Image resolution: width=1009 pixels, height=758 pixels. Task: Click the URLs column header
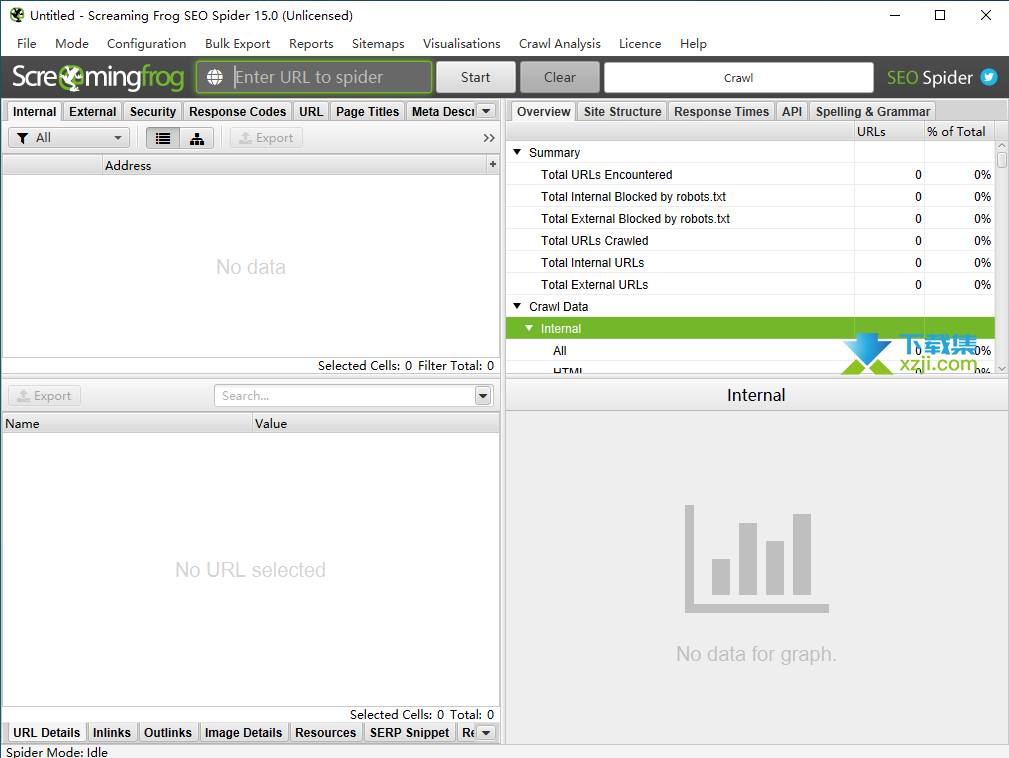click(x=889, y=131)
